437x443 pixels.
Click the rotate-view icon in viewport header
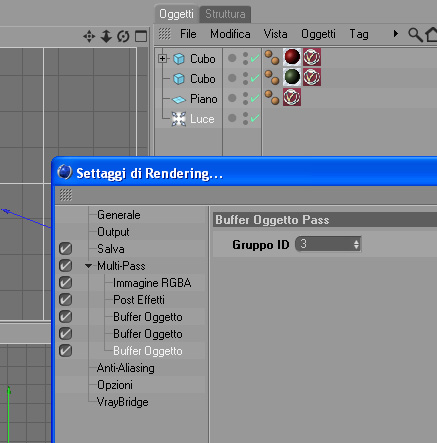[123, 36]
